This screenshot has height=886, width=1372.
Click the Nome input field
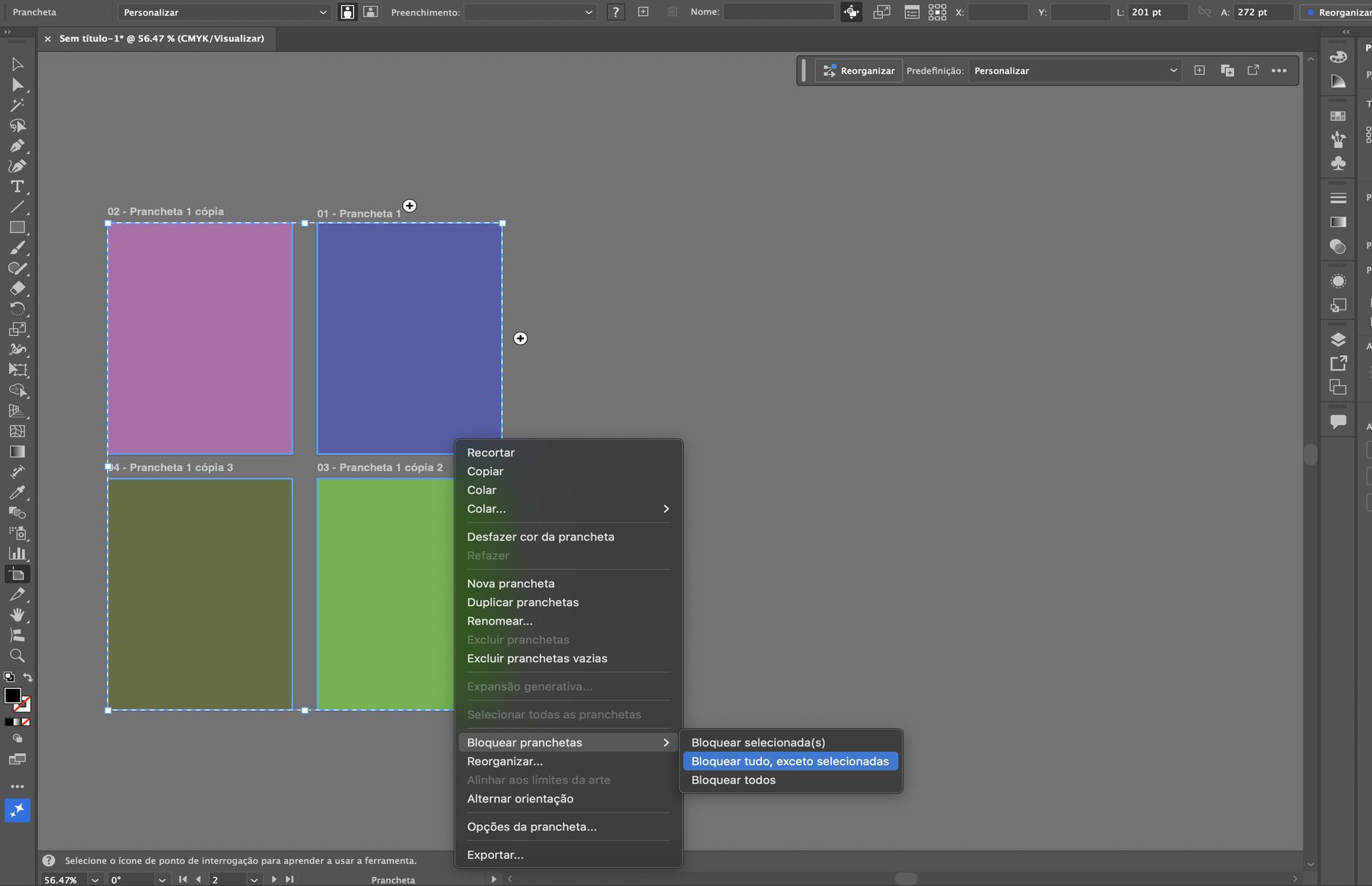click(x=778, y=12)
